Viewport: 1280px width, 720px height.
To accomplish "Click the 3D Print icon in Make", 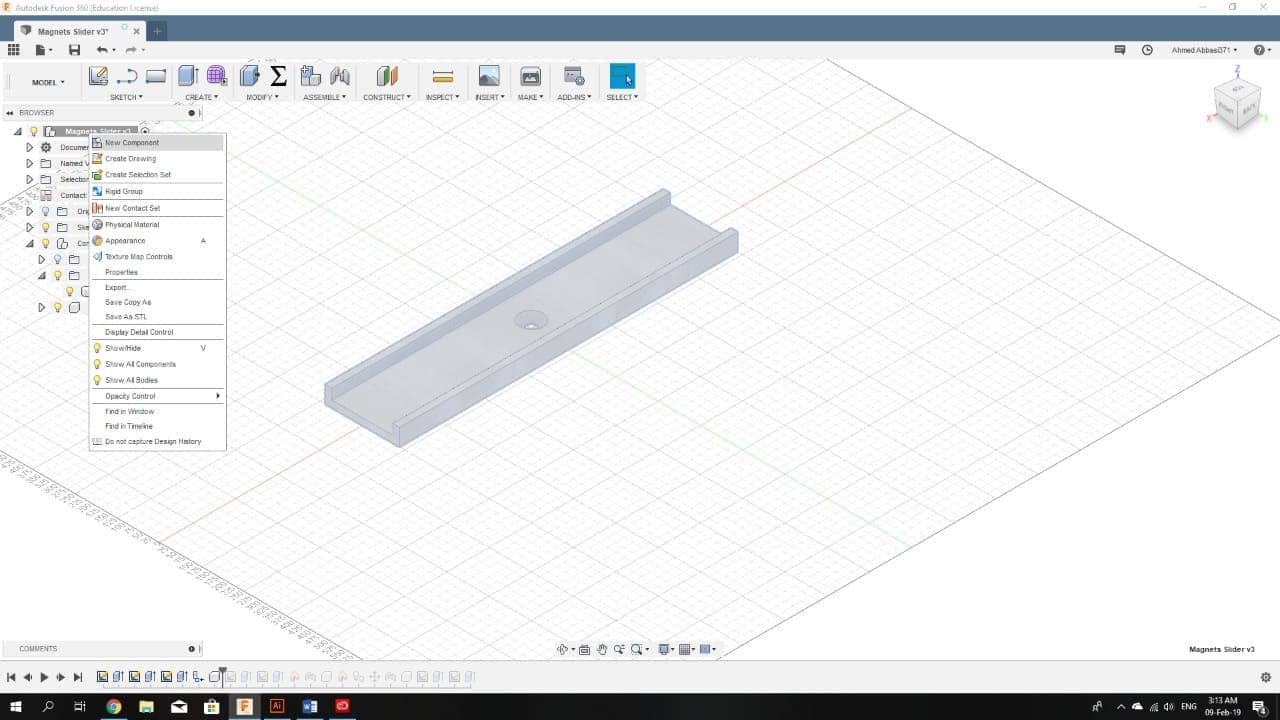I will click(531, 76).
